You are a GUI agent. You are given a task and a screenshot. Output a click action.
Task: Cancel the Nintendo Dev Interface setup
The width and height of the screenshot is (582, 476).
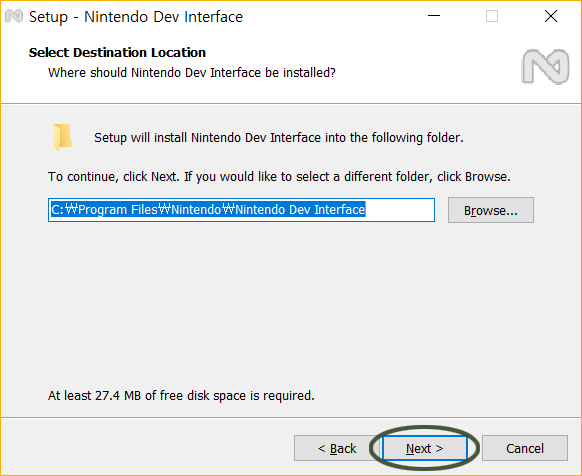click(x=525, y=448)
